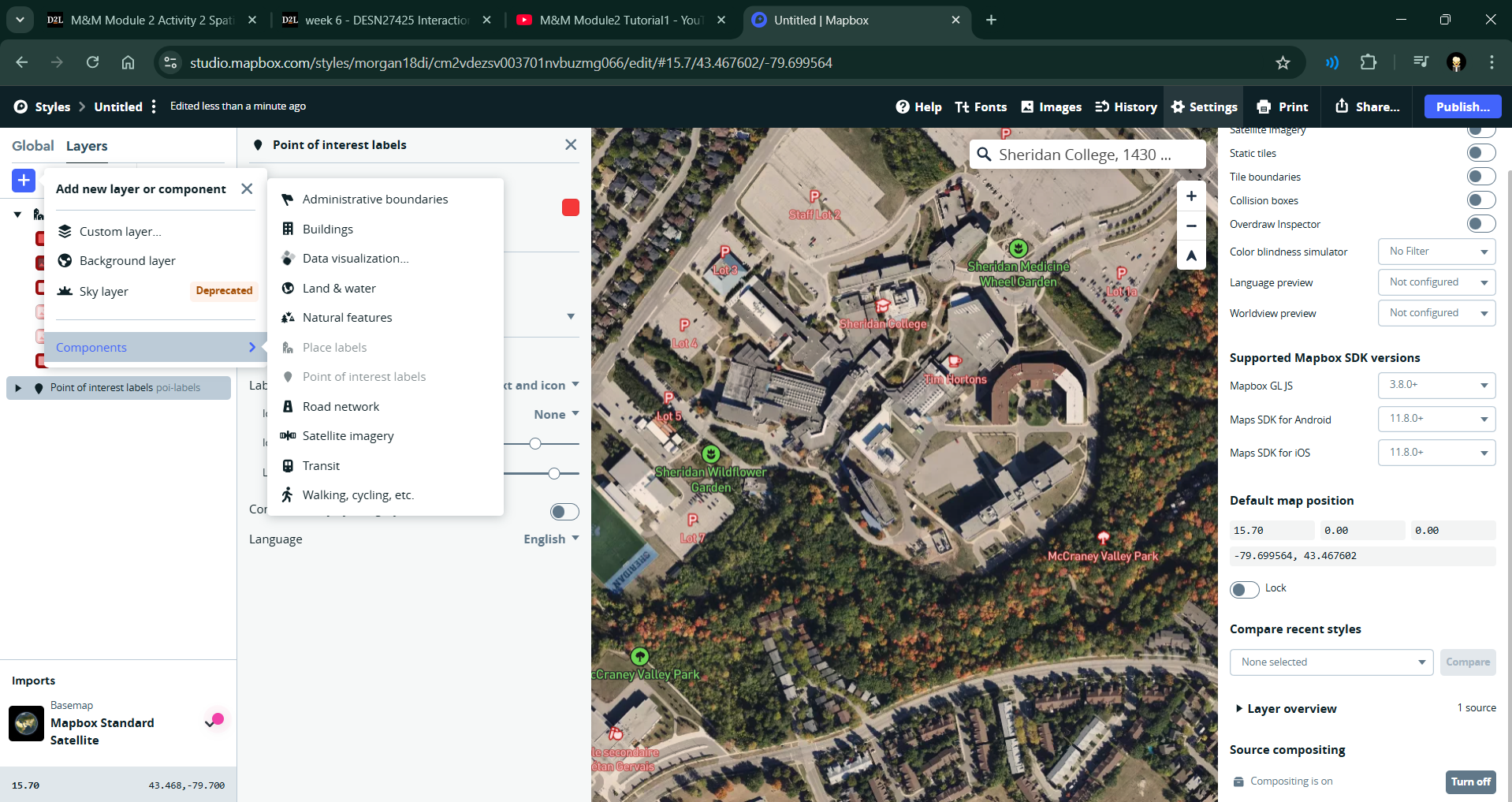
Task: Toggle the Collision boxes switch
Action: [x=1480, y=200]
